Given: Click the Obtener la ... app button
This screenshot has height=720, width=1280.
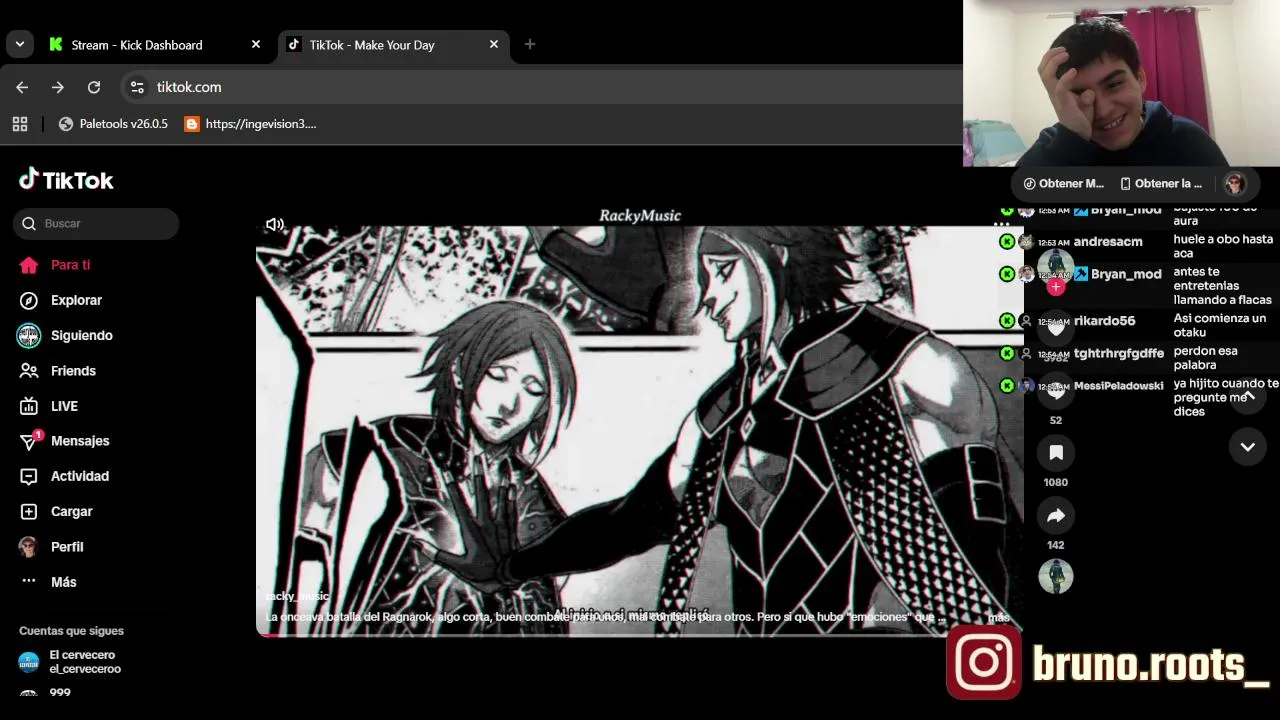Looking at the screenshot, I should [1162, 183].
